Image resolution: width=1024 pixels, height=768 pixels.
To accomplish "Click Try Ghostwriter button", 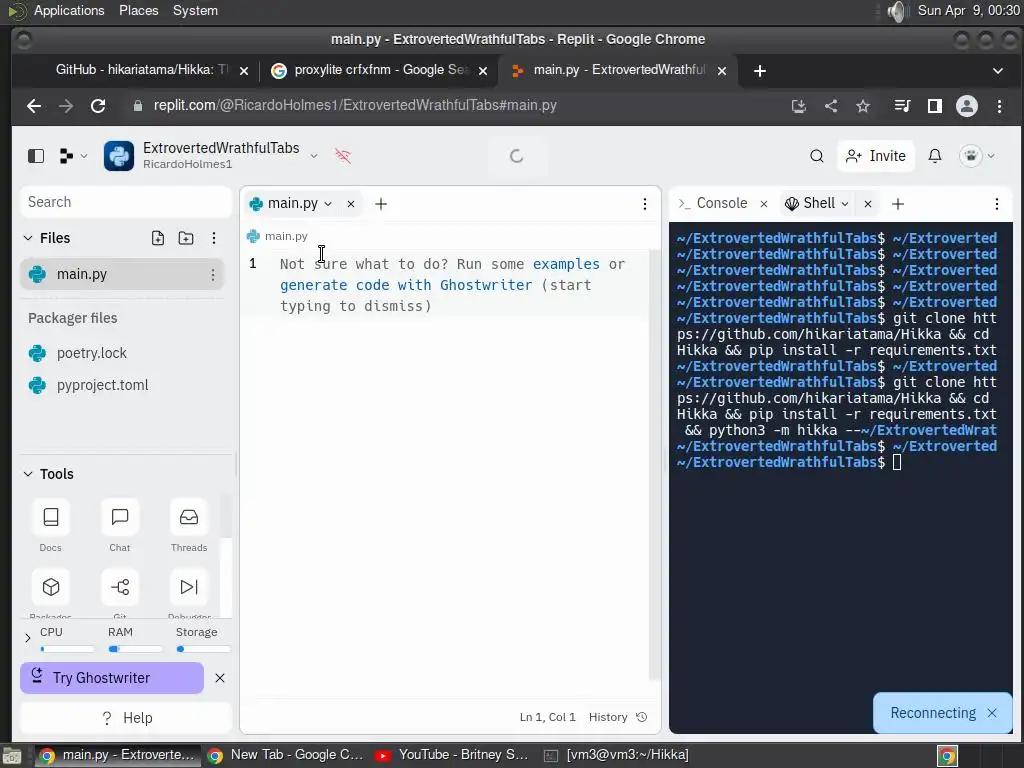I will pyautogui.click(x=112, y=678).
